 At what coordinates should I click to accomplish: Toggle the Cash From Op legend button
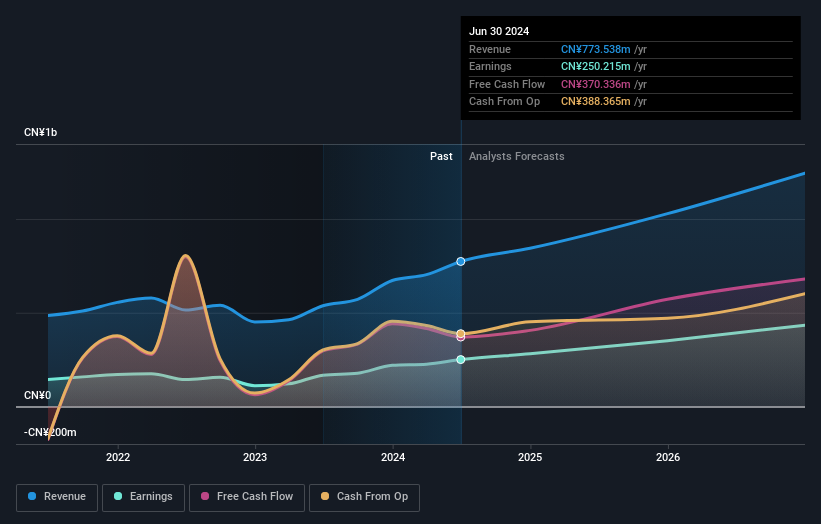364,497
